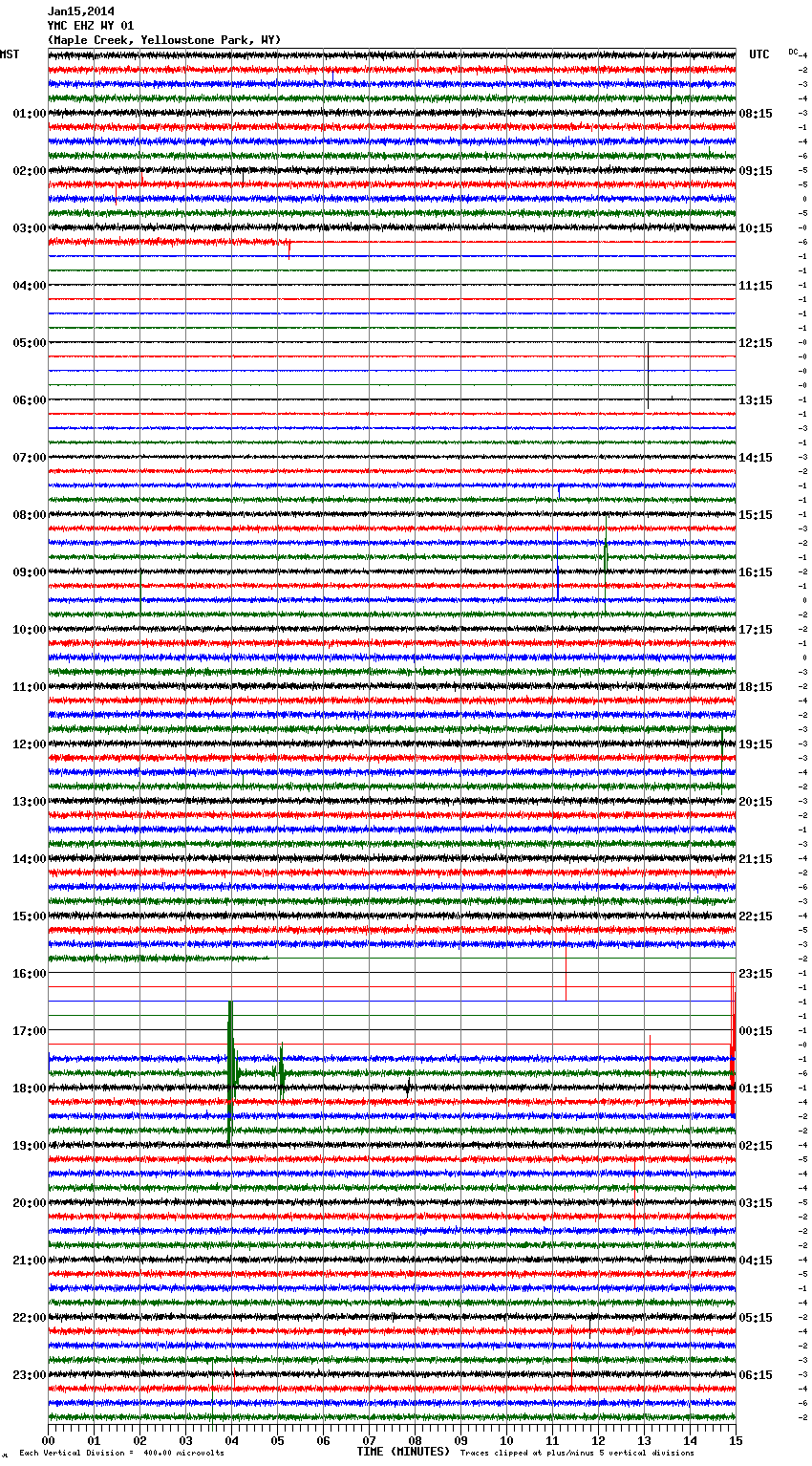Screen dimensions: 812x1466
Task: Click the UTC time label '23:15'
Action: tap(756, 974)
